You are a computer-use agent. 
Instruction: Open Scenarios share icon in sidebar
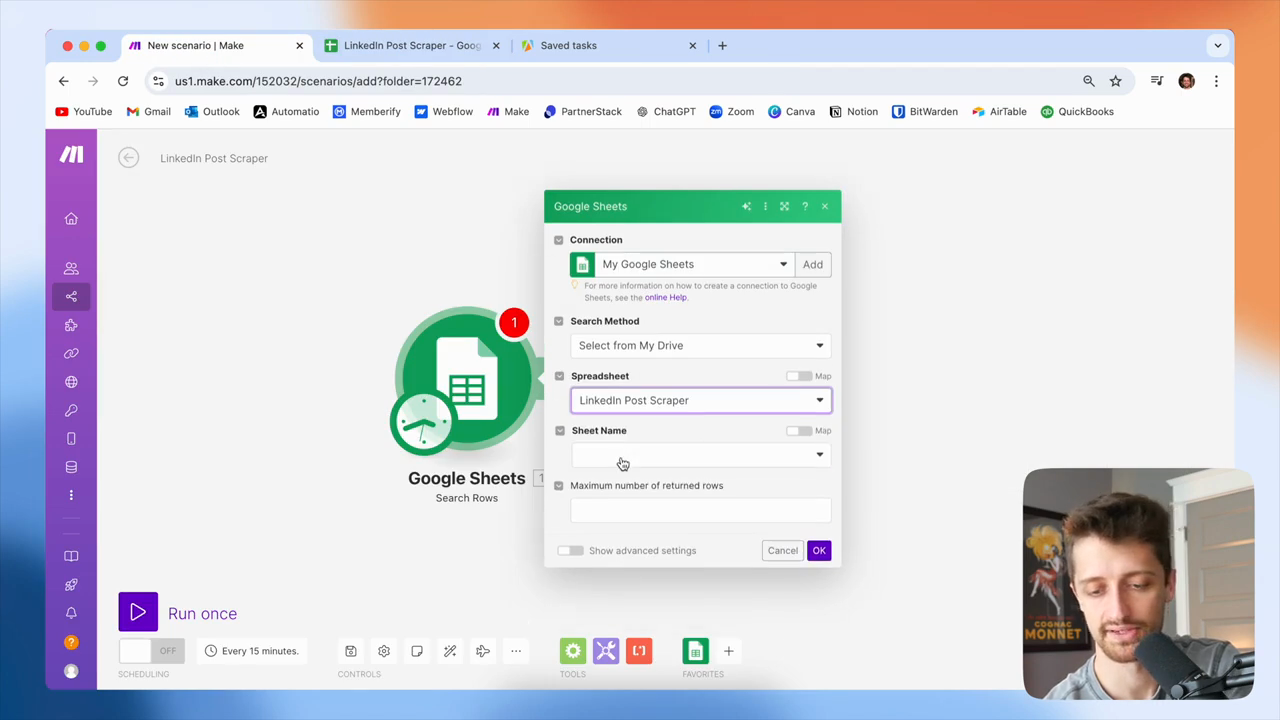coord(71,296)
